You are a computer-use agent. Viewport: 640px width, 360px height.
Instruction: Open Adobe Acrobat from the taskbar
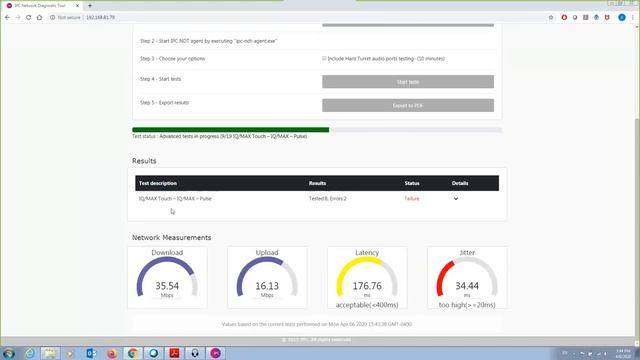(174, 353)
